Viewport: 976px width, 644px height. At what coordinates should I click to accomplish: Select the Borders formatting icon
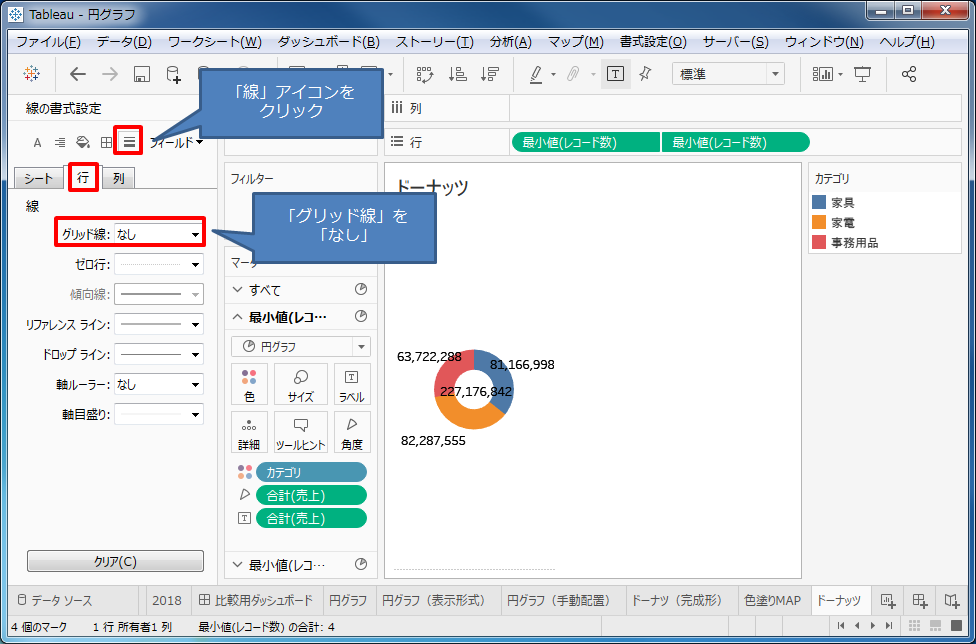pos(106,141)
